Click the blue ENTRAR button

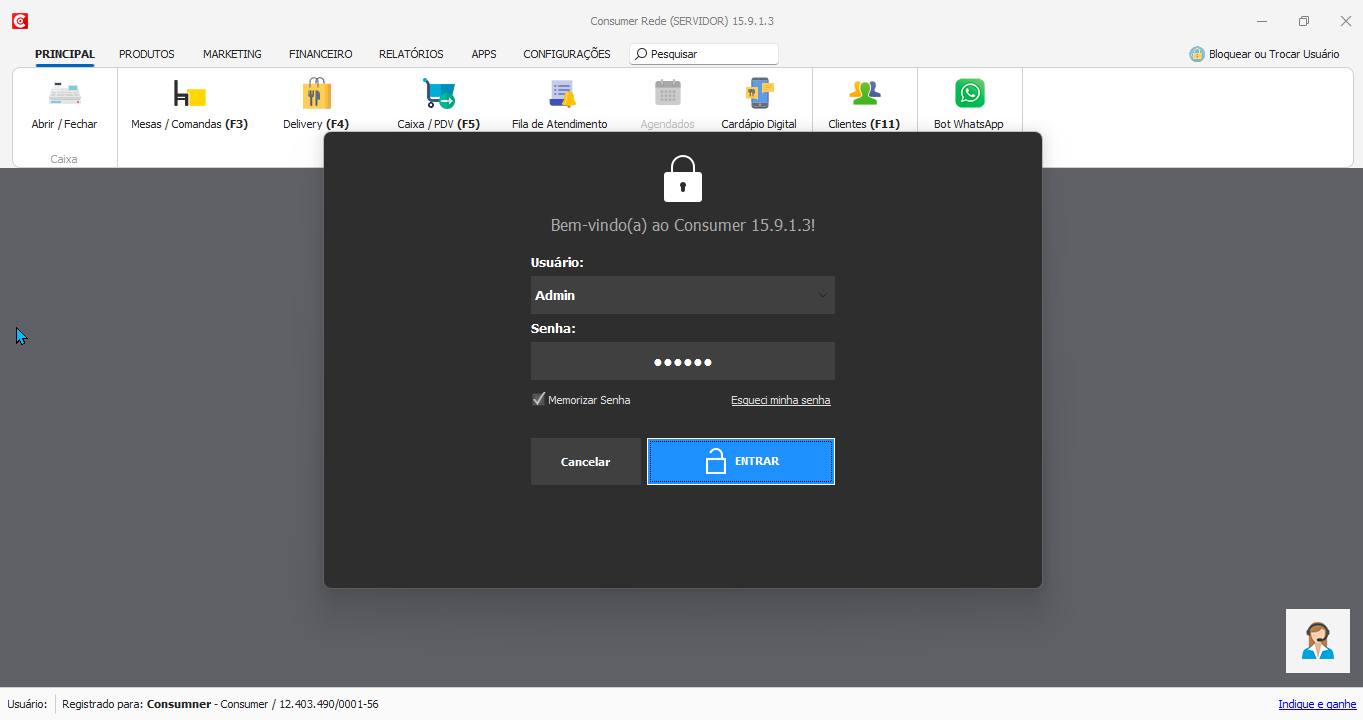click(x=740, y=461)
